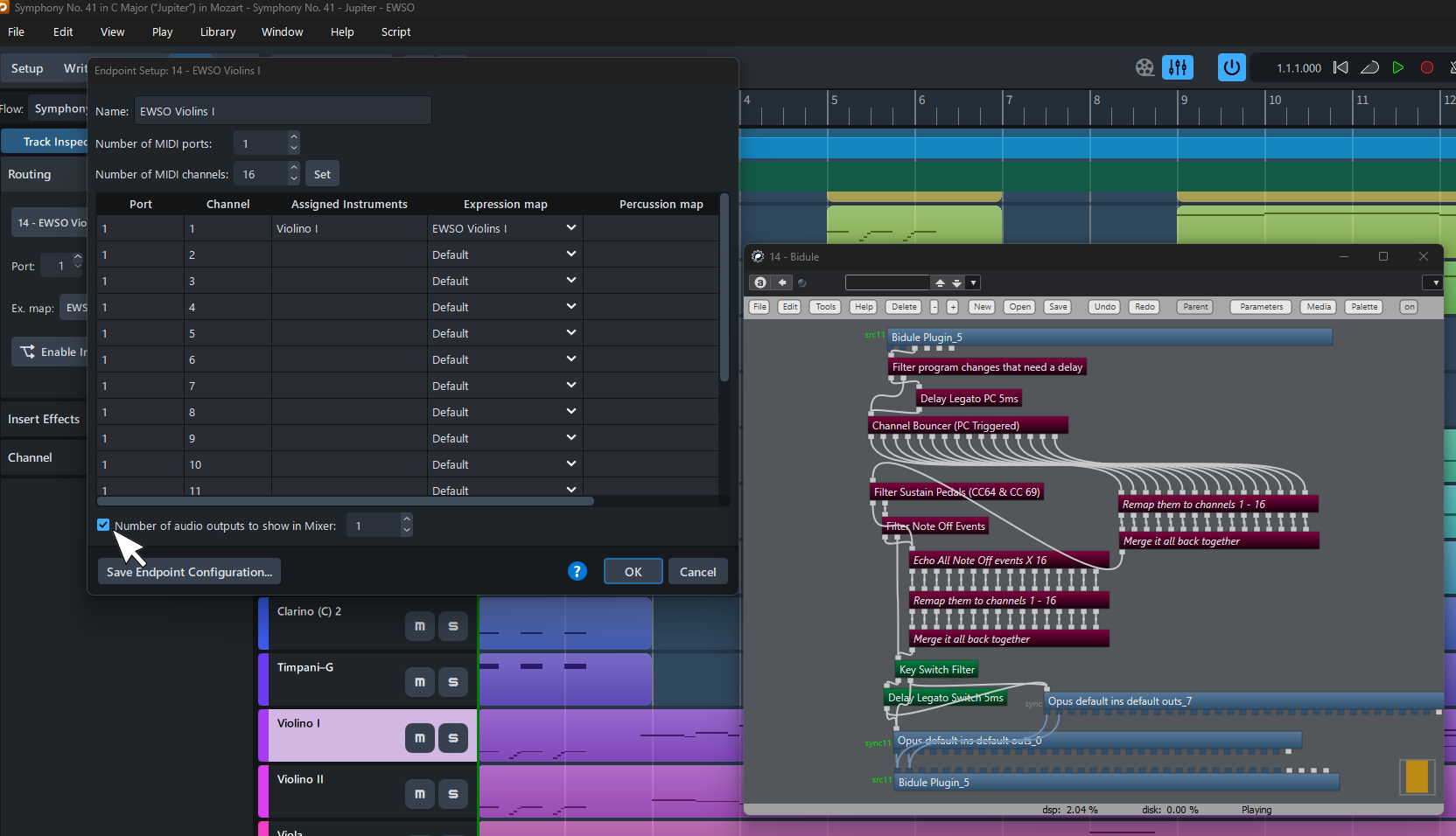Viewport: 1456px width, 836px height.
Task: Open expression map dropdown for channel 9
Action: [571, 438]
